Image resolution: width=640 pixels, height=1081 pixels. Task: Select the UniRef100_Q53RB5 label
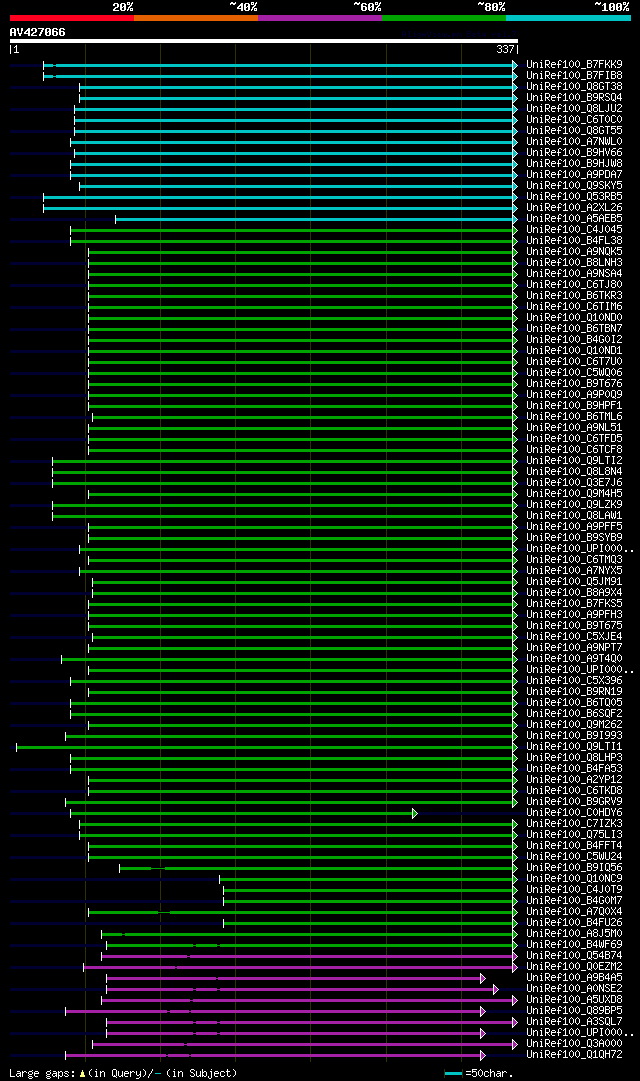tap(574, 197)
